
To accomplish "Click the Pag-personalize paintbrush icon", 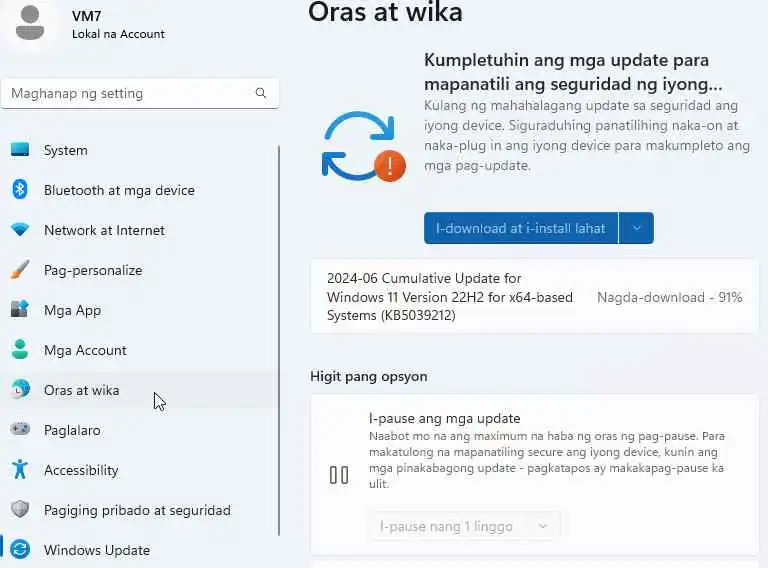I will 20,270.
